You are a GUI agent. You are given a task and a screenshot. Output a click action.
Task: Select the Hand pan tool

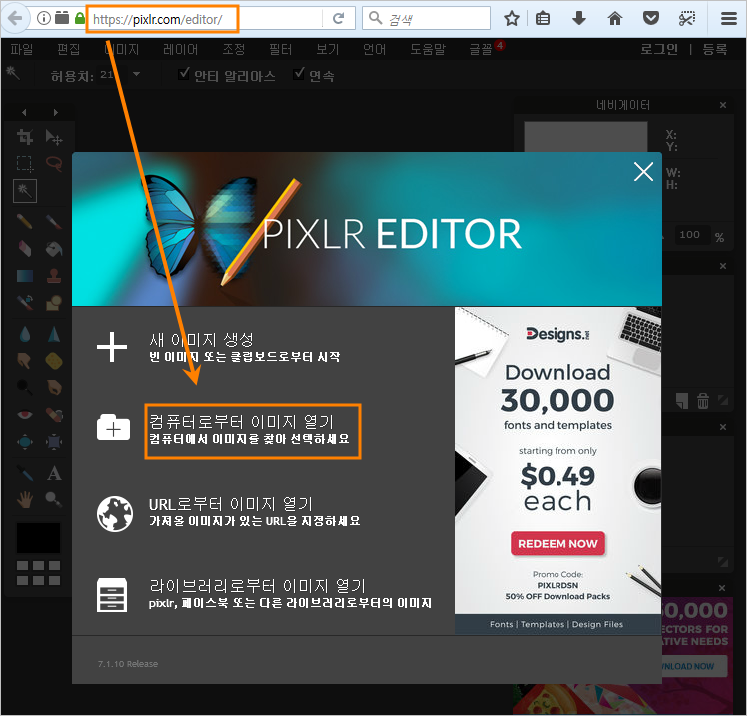click(25, 499)
